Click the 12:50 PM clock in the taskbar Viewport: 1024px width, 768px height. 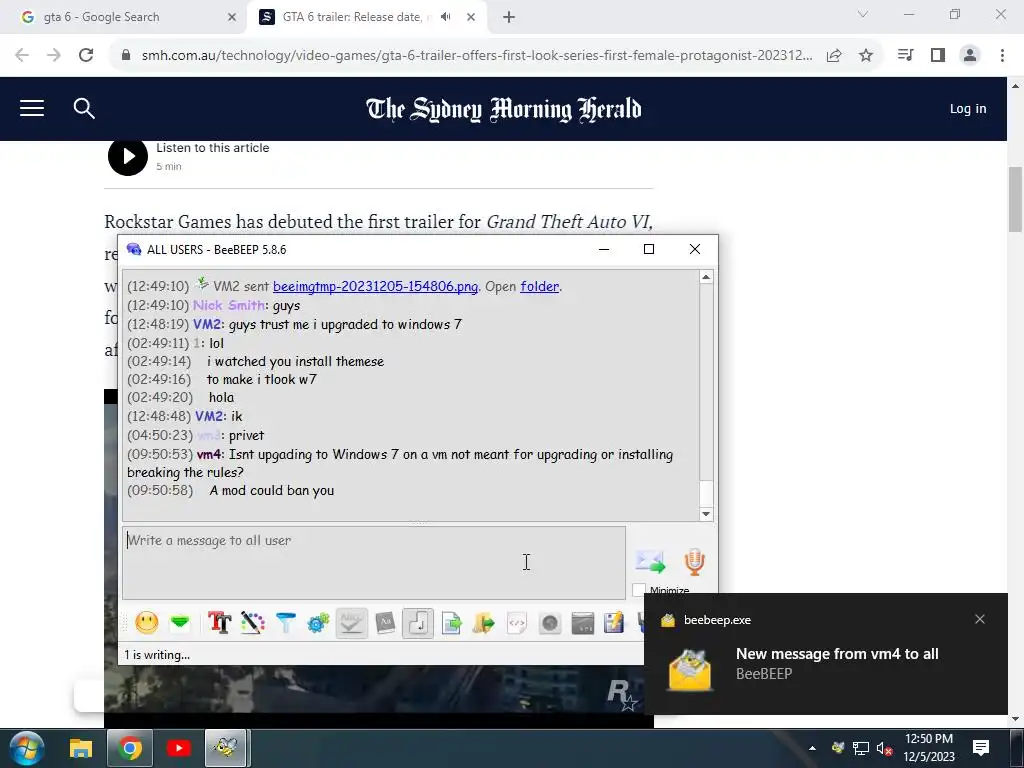point(929,739)
